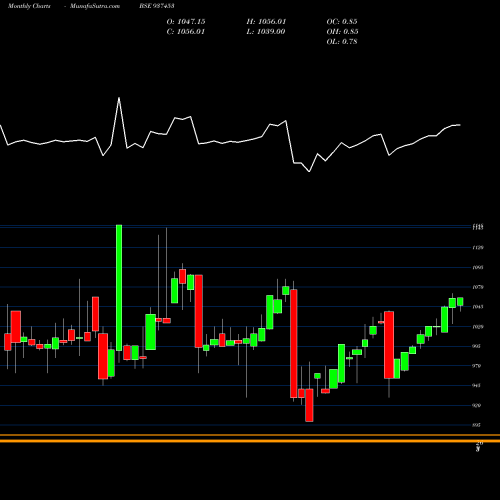
Task: Click the OL: 0.78 reading
Action: coord(342,42)
